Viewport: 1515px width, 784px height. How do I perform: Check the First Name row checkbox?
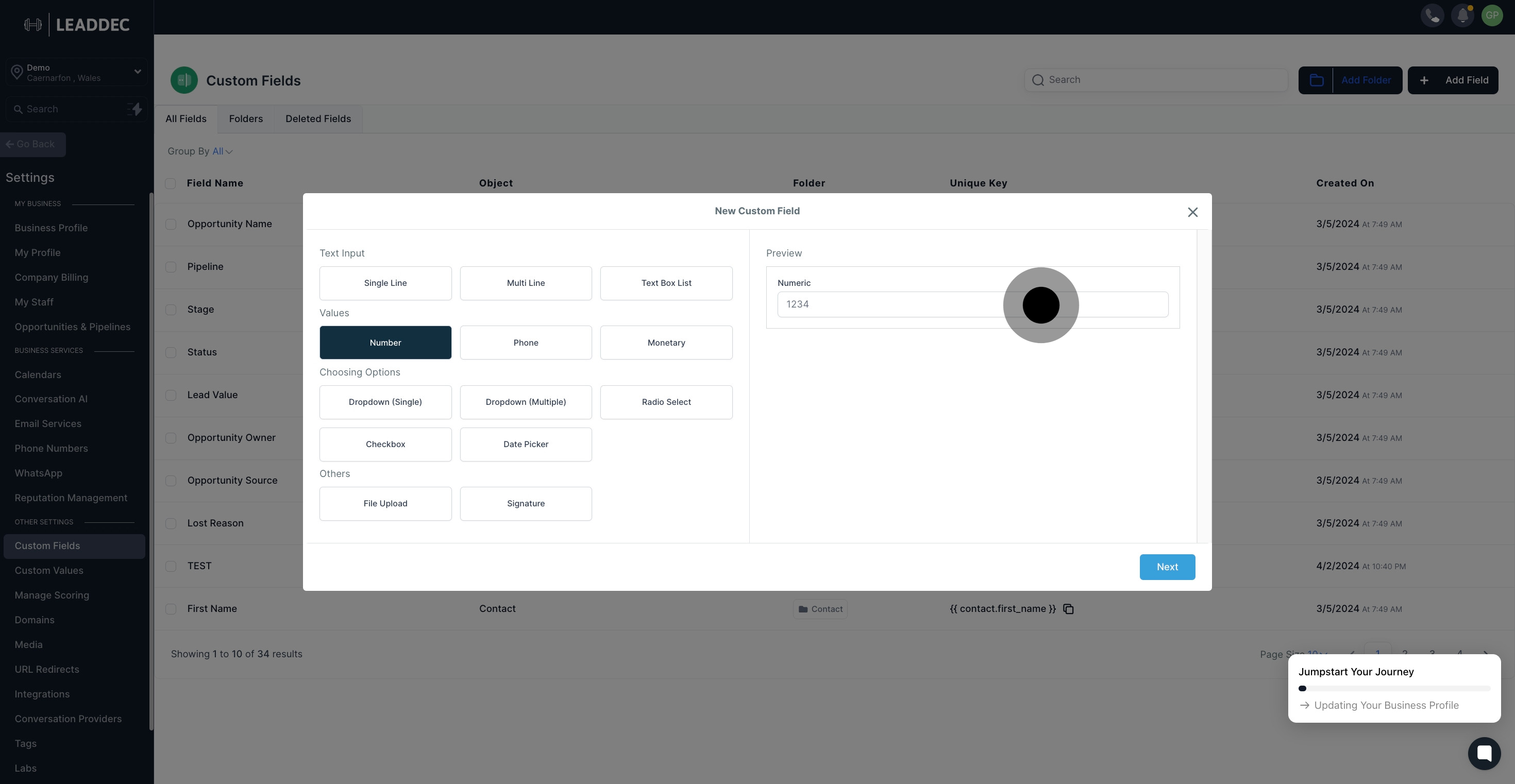coord(171,609)
